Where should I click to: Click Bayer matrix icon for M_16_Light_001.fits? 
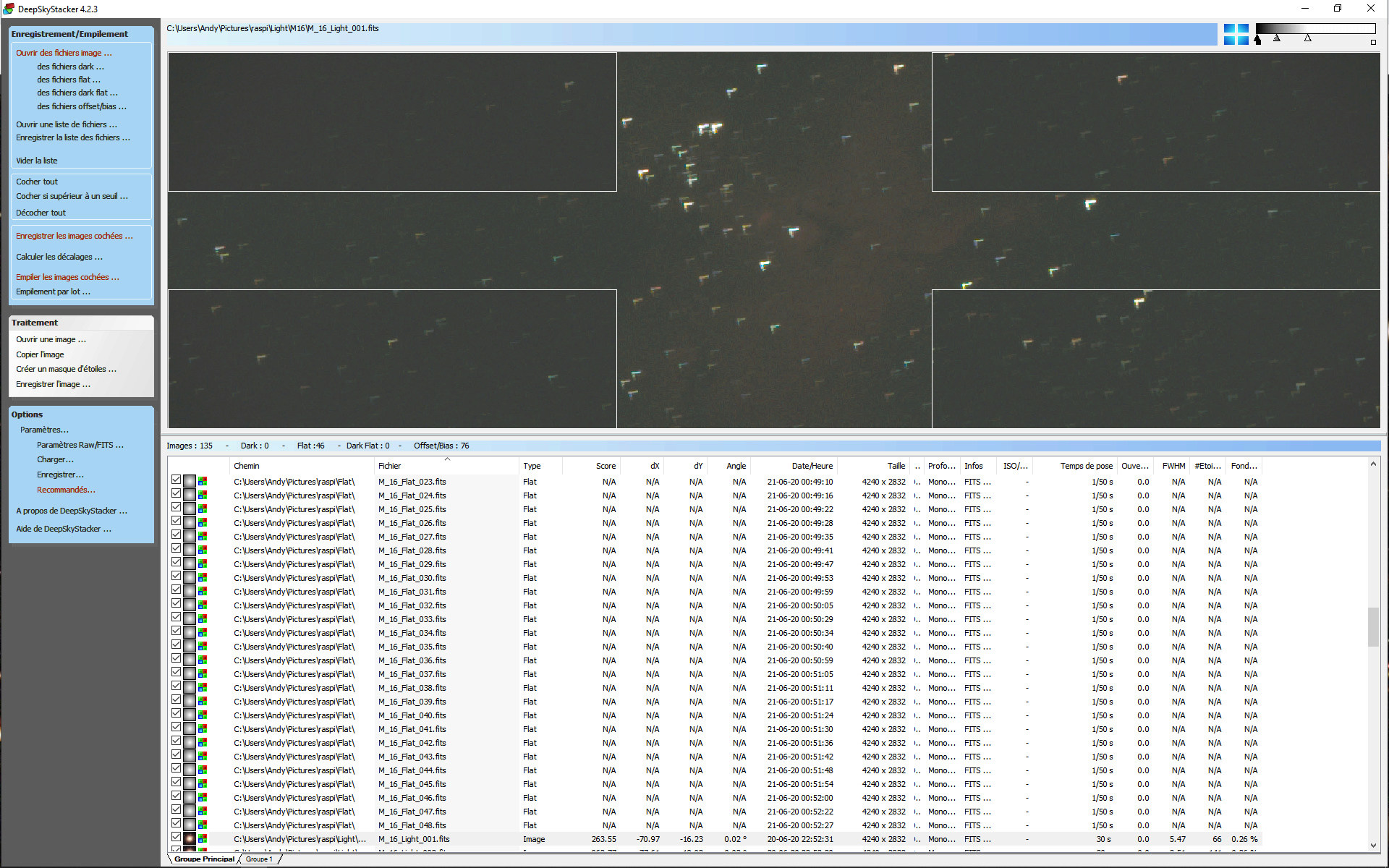pyautogui.click(x=203, y=839)
